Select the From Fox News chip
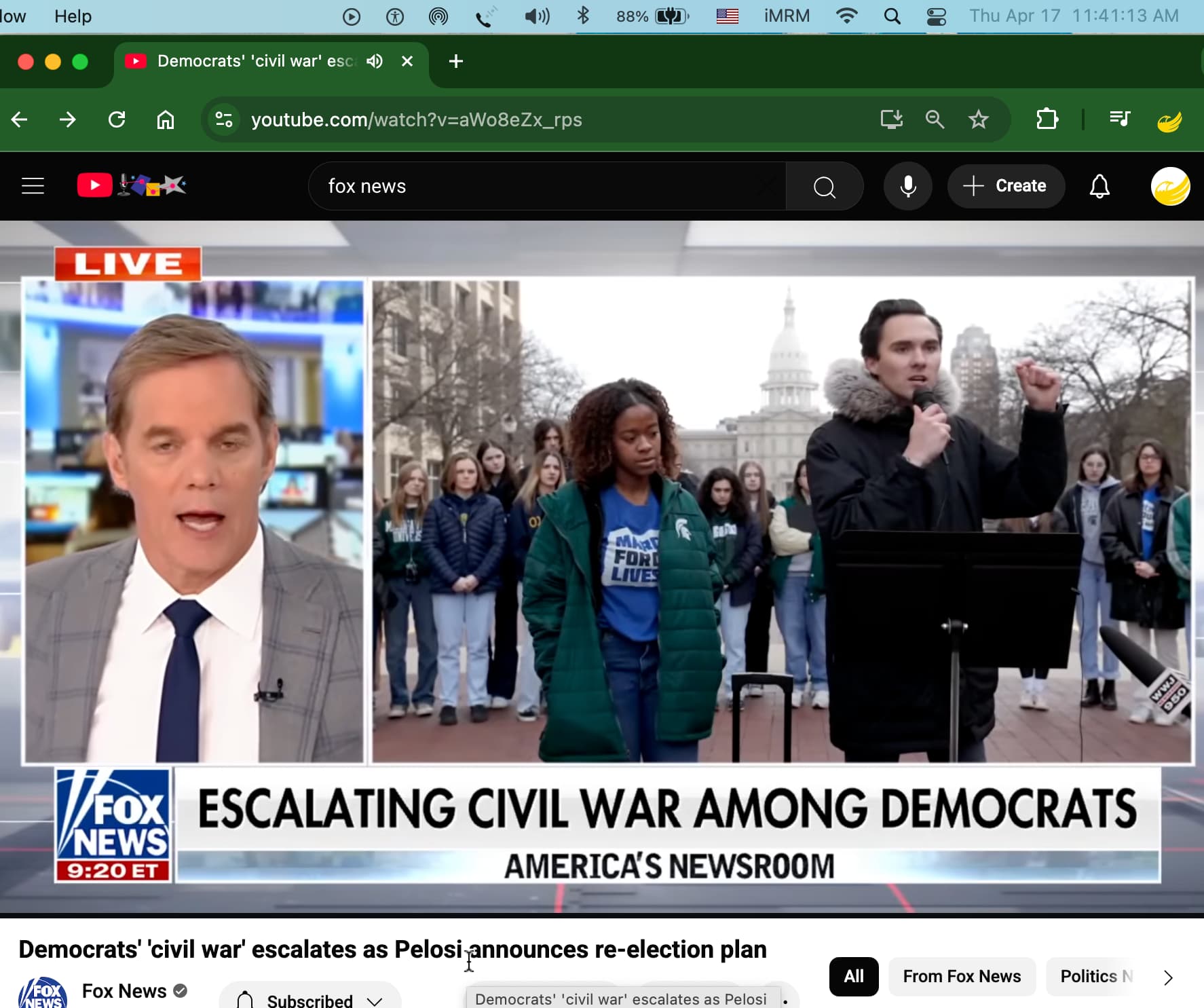Screen dimensions: 1204x1008 962,976
